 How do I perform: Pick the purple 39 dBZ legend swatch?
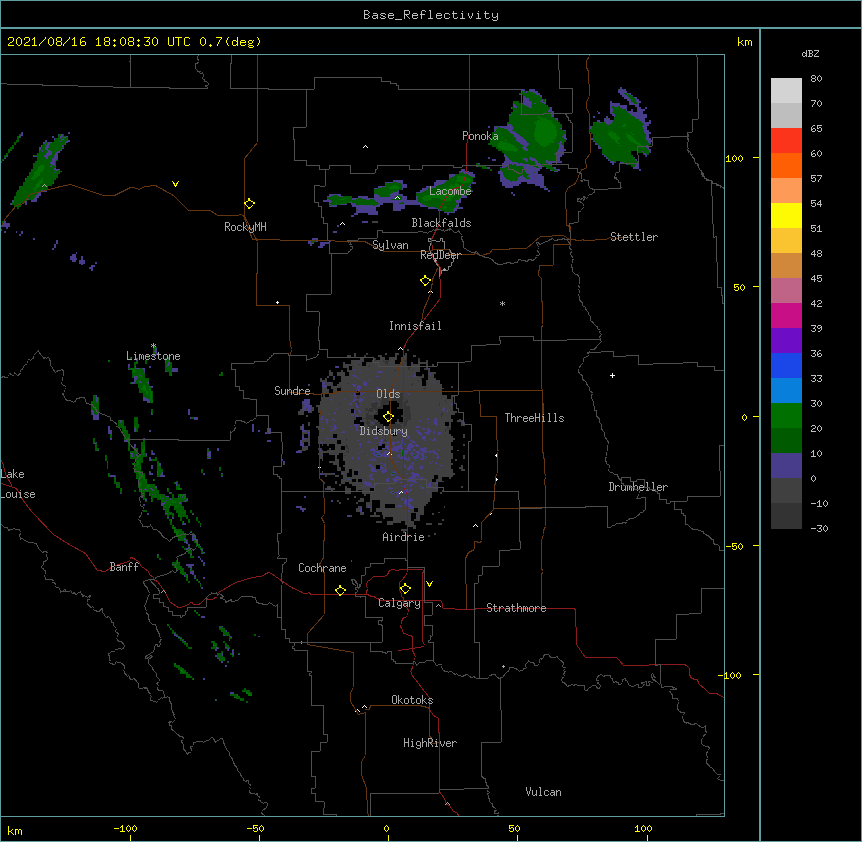pyautogui.click(x=786, y=341)
